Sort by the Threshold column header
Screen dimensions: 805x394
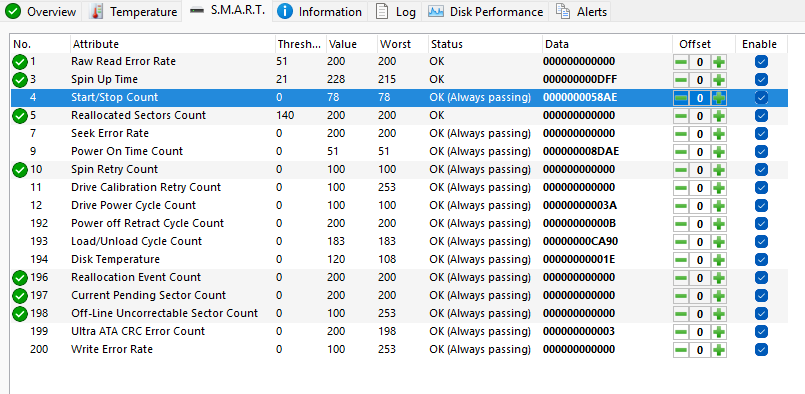[301, 44]
